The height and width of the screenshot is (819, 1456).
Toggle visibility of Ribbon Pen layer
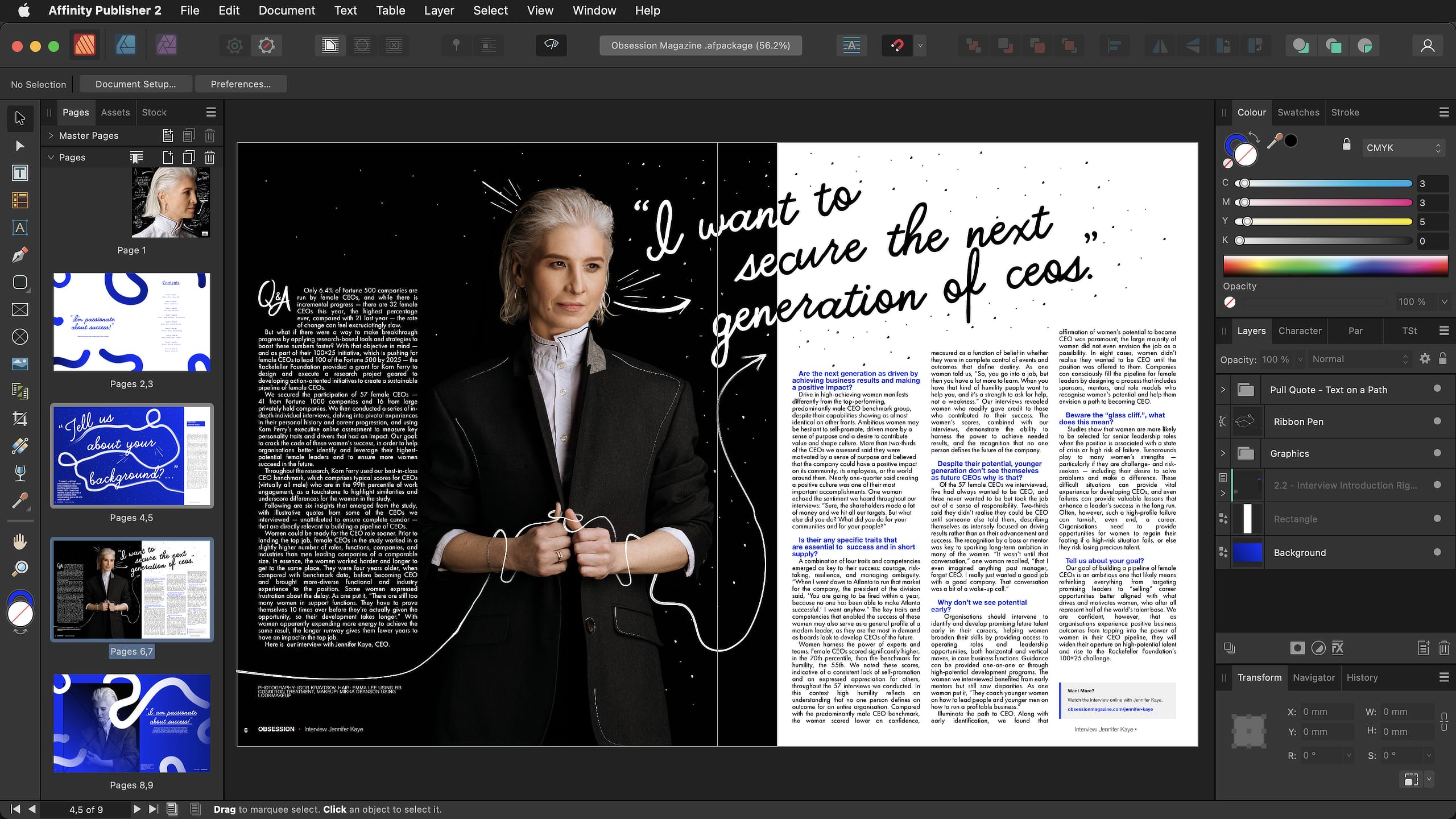[1437, 421]
